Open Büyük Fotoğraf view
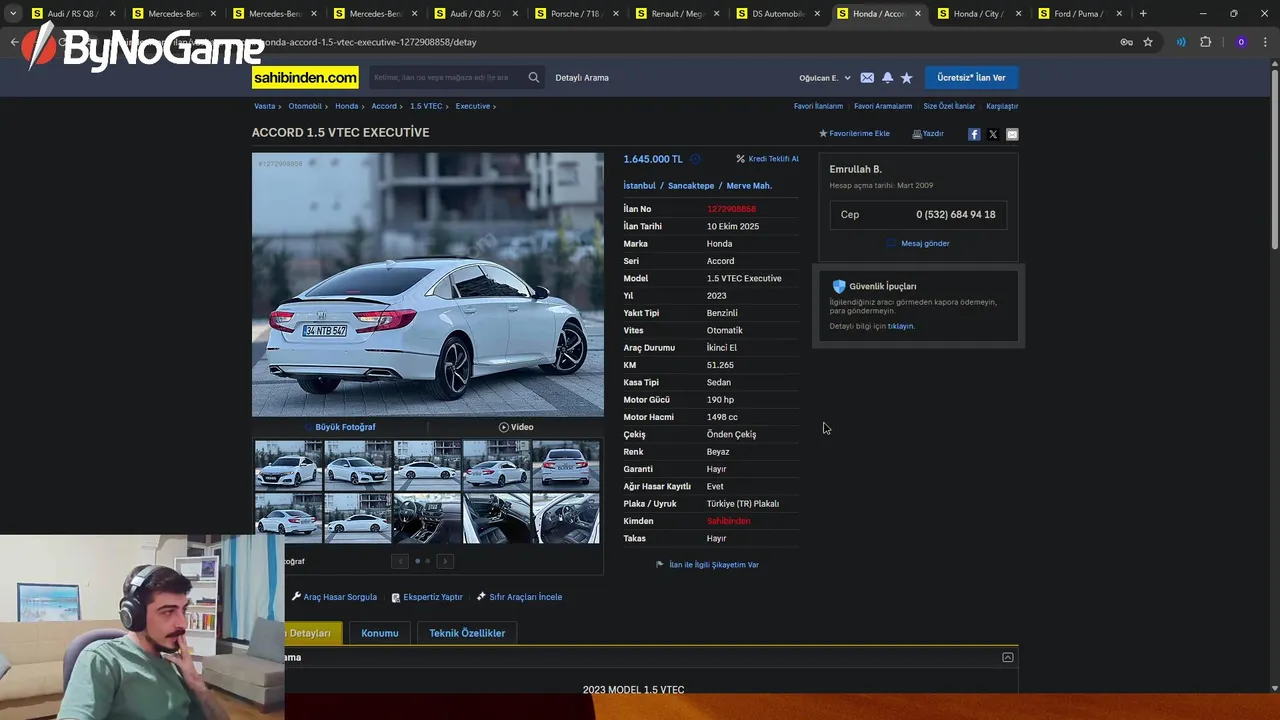Image resolution: width=1280 pixels, height=720 pixels. [x=340, y=427]
